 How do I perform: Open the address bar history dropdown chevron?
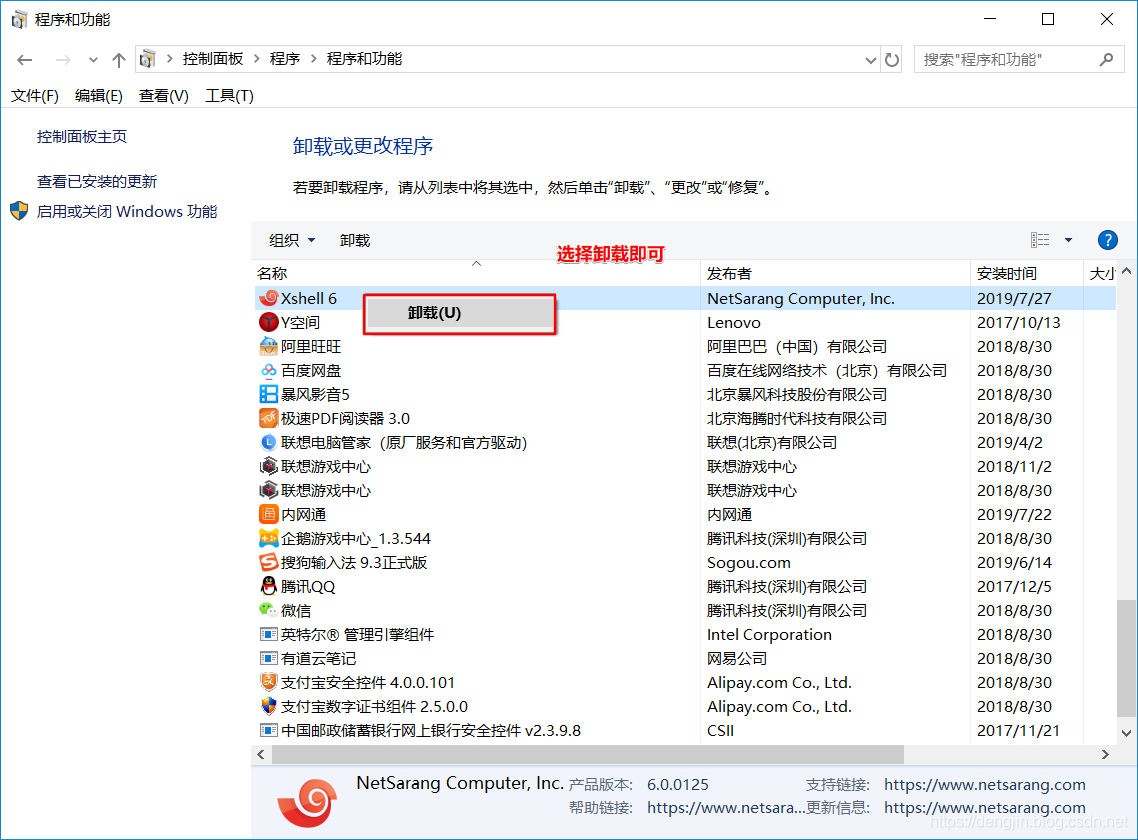tap(869, 59)
